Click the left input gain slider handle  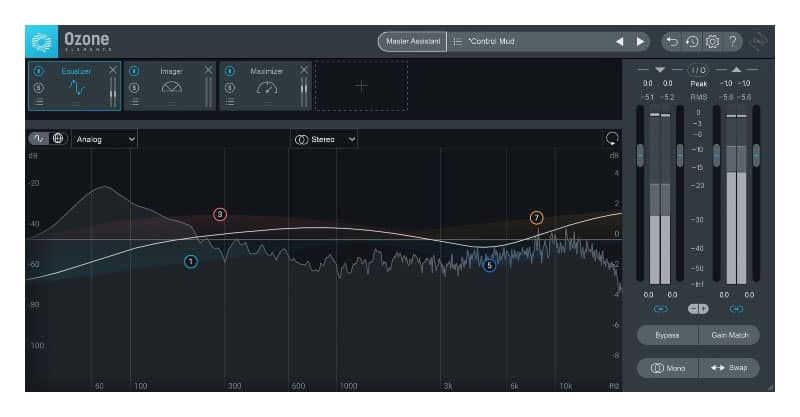click(x=640, y=155)
